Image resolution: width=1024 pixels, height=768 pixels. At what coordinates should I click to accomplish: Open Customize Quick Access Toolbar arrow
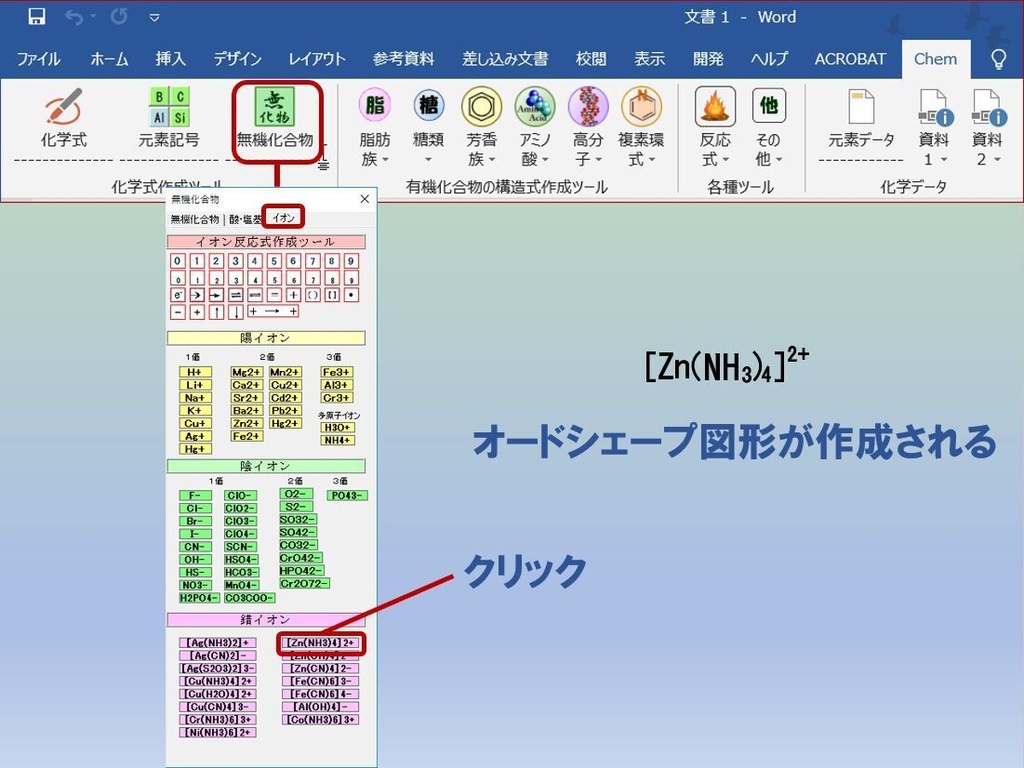pyautogui.click(x=155, y=18)
